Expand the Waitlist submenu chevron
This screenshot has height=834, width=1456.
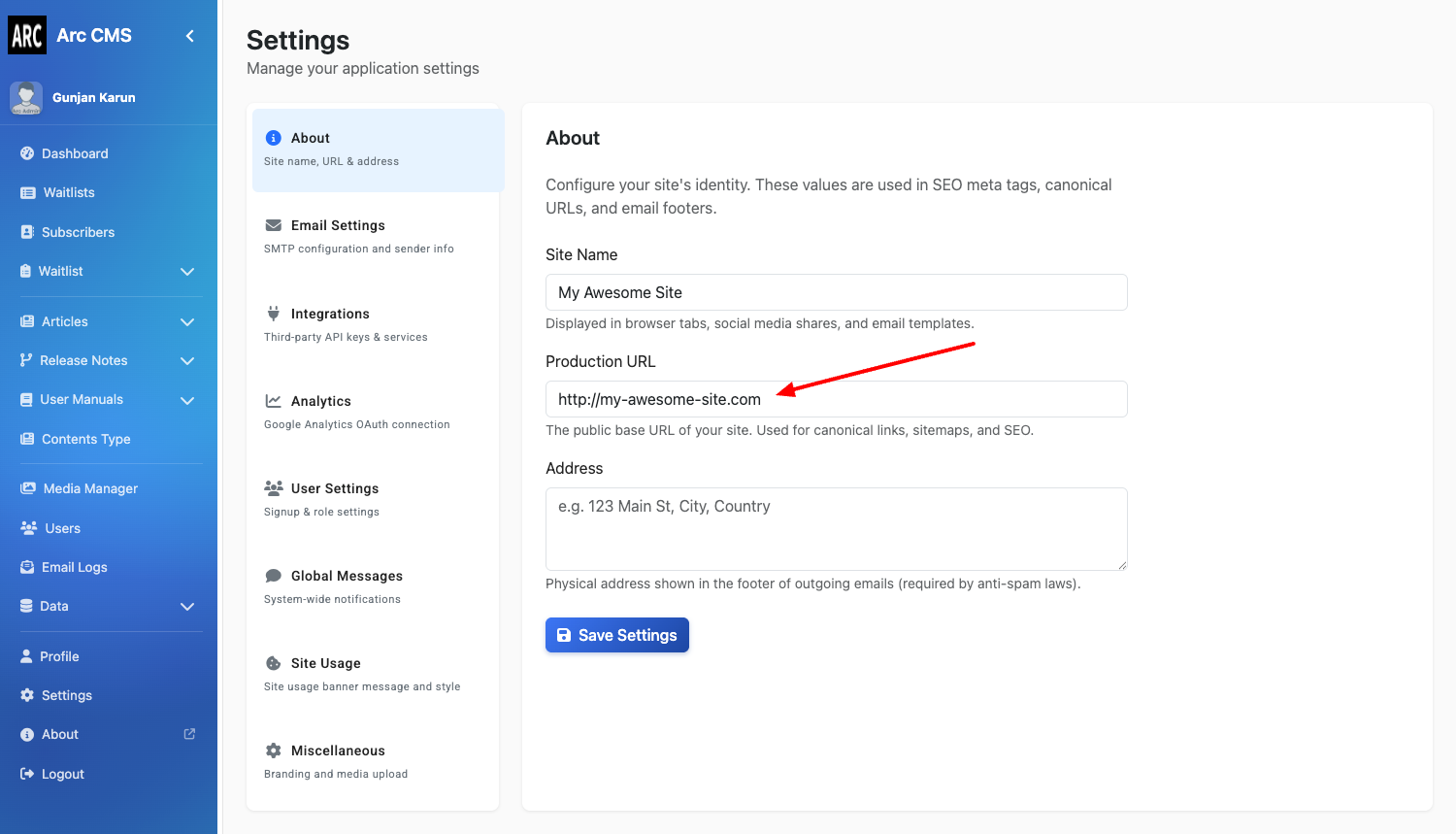[x=187, y=272]
